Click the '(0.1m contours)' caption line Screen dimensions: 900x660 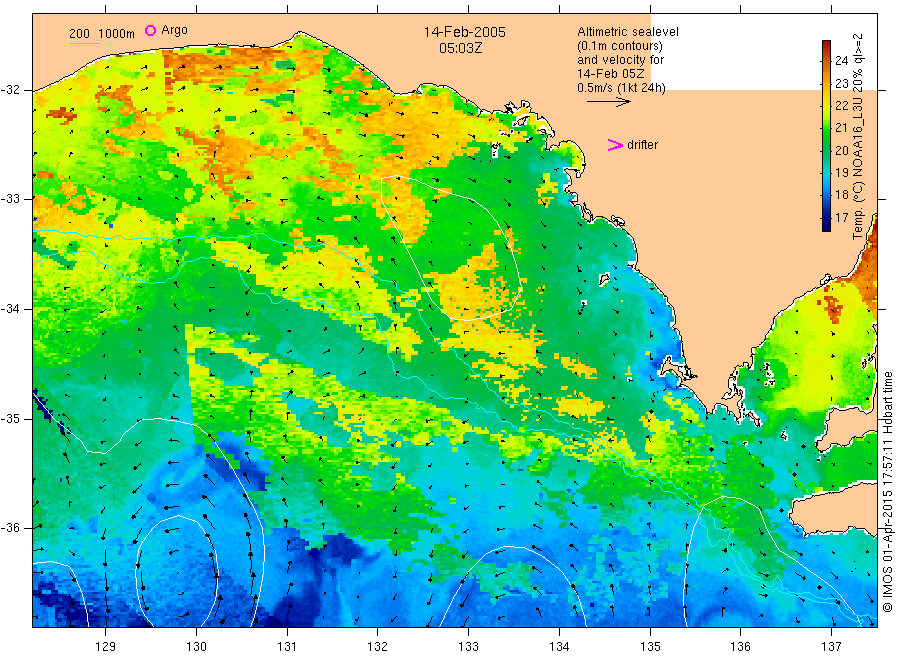(x=619, y=46)
